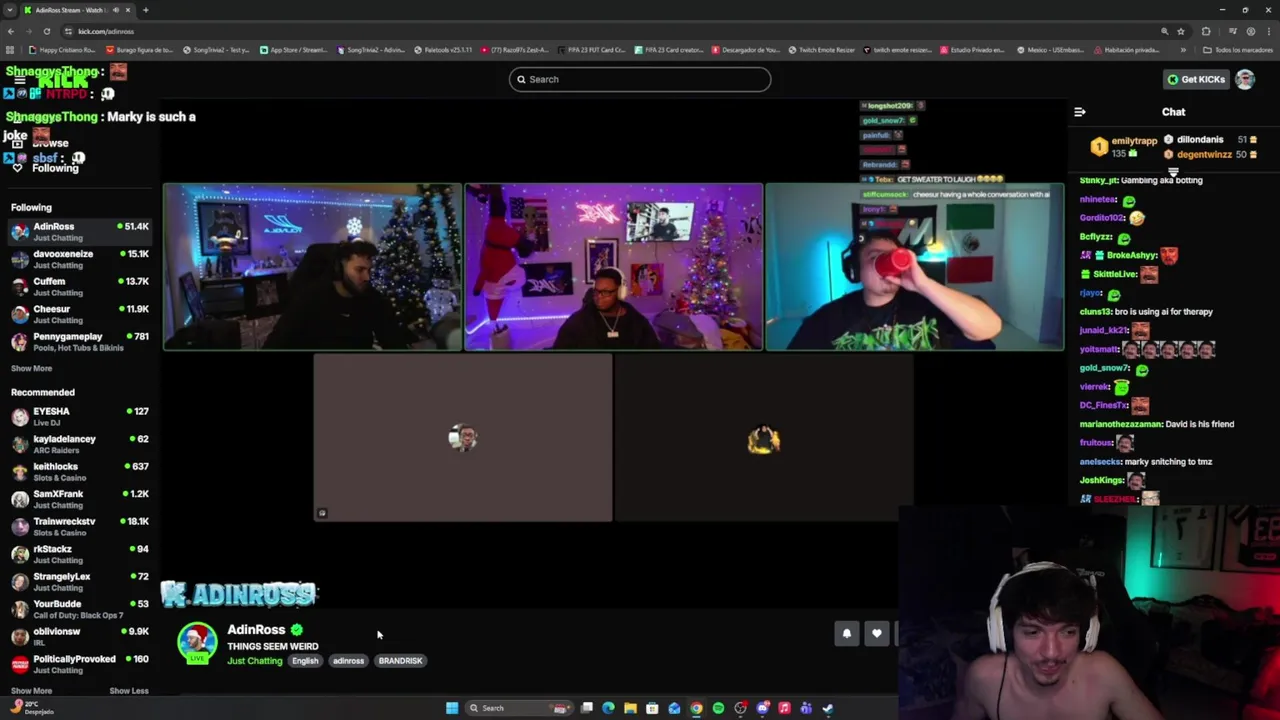Bookmark this page with the star icon
This screenshot has height=720, width=1280.
pos(1180,31)
